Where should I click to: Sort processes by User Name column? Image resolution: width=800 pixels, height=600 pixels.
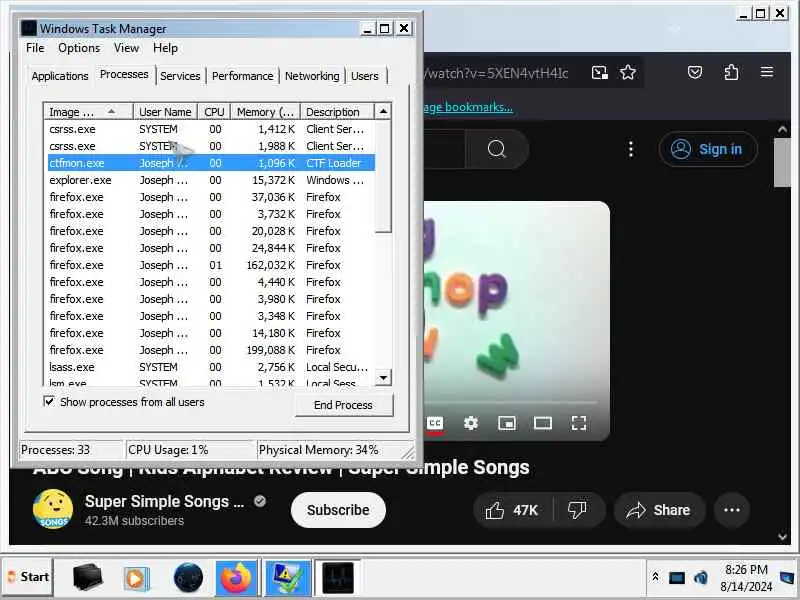(x=165, y=112)
